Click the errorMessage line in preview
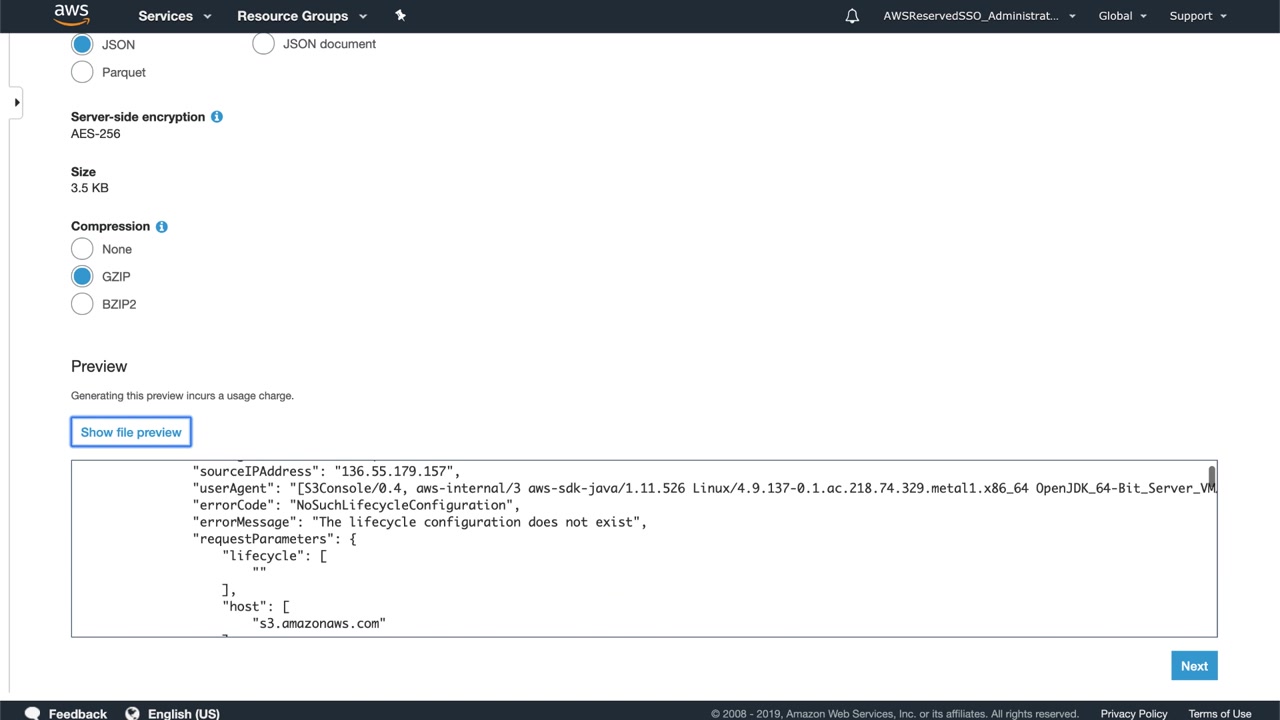The width and height of the screenshot is (1280, 720). pyautogui.click(x=420, y=522)
